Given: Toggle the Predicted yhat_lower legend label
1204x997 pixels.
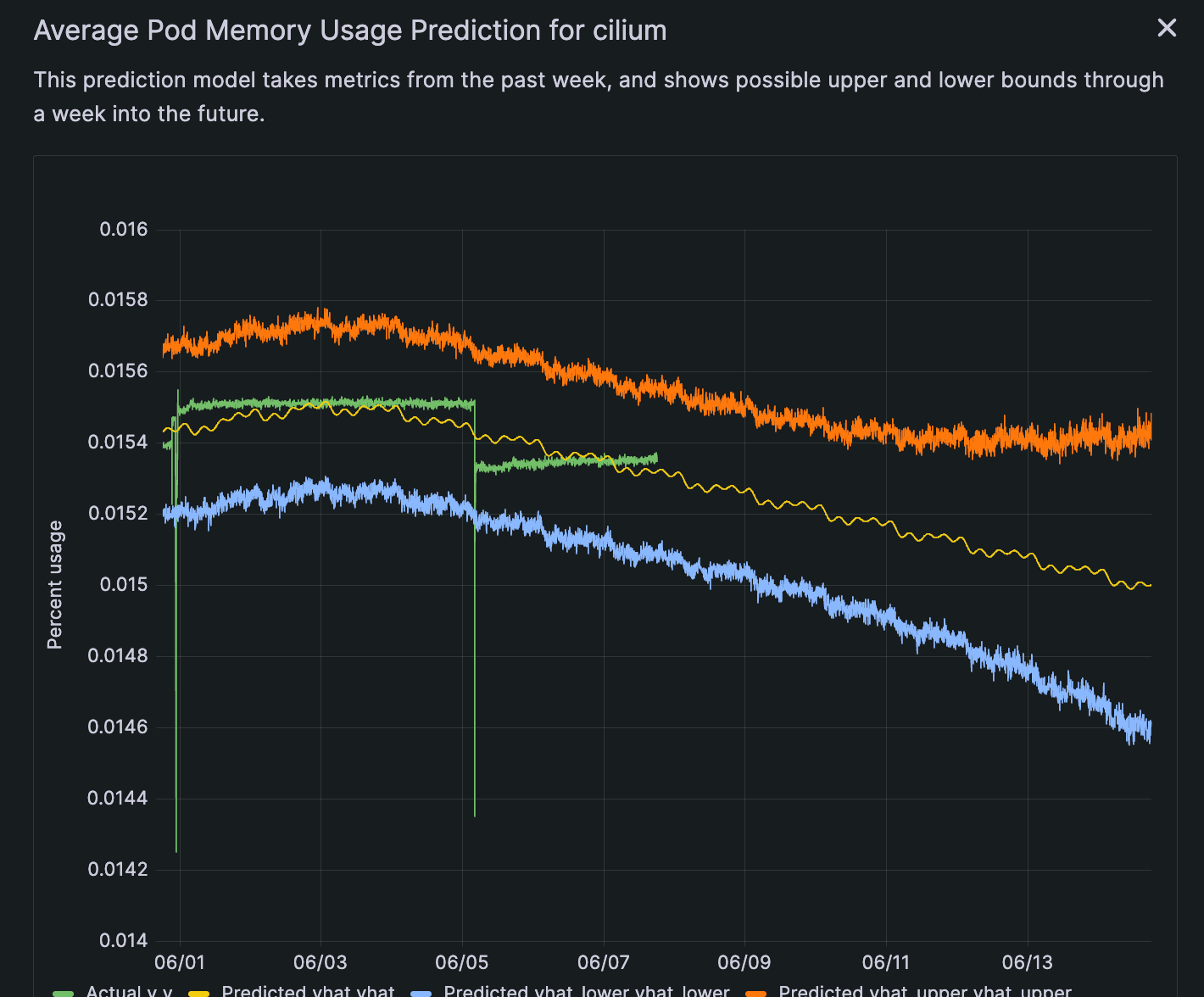Looking at the screenshot, I should click(x=587, y=990).
